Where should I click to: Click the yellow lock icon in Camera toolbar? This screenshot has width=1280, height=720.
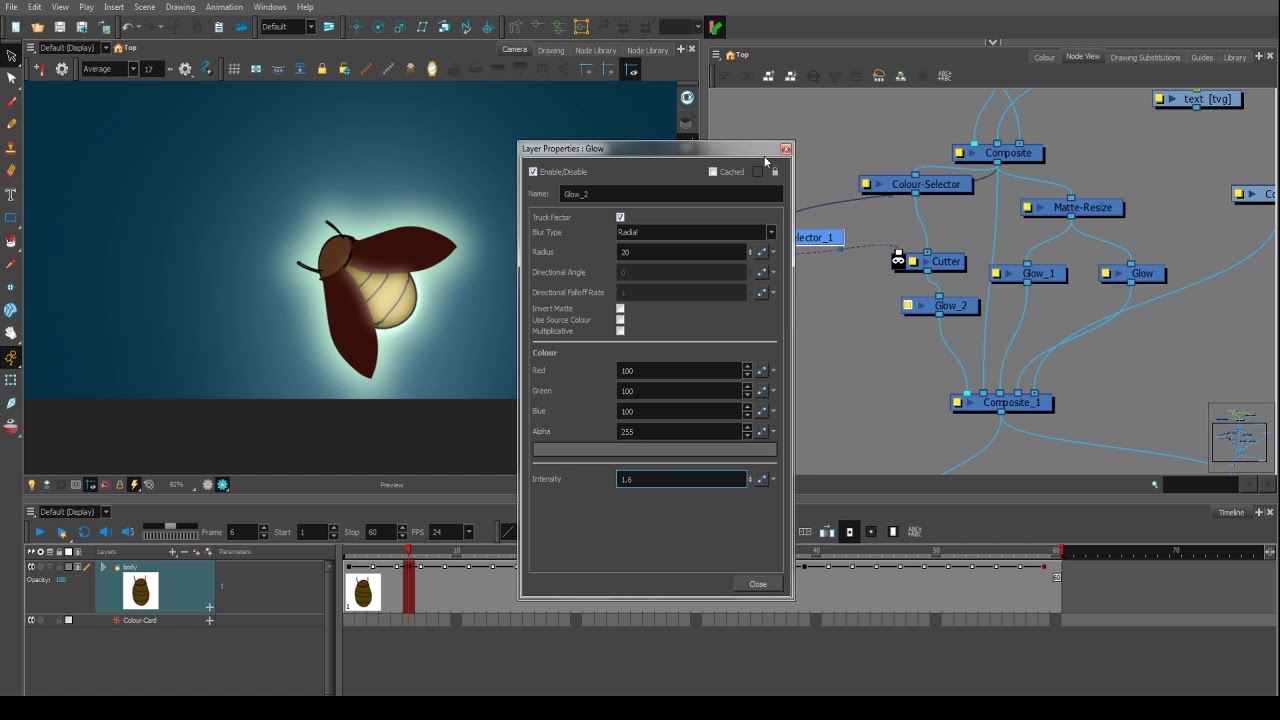[322, 69]
